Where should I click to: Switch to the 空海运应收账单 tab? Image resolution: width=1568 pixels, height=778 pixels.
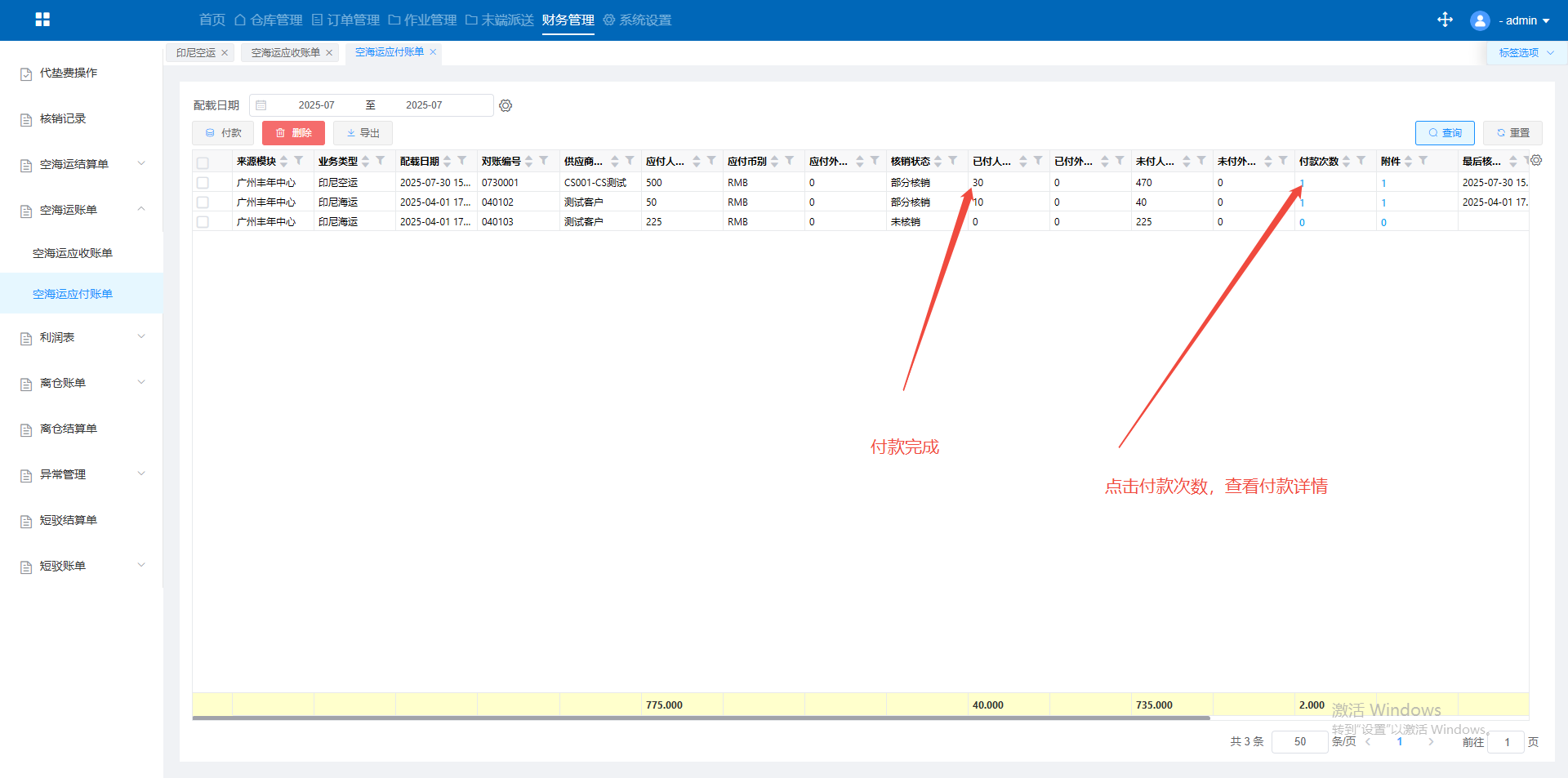tap(285, 53)
